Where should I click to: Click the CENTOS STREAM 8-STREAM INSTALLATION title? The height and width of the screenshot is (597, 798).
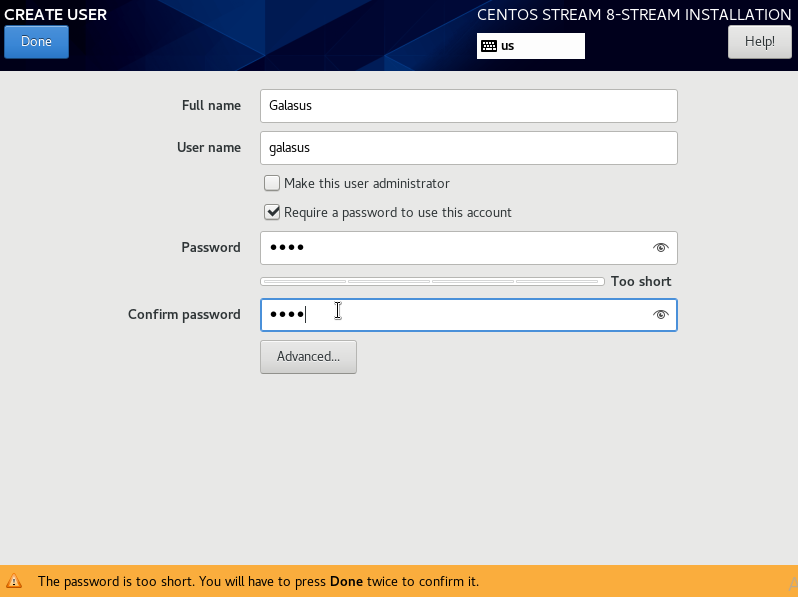[x=634, y=15]
